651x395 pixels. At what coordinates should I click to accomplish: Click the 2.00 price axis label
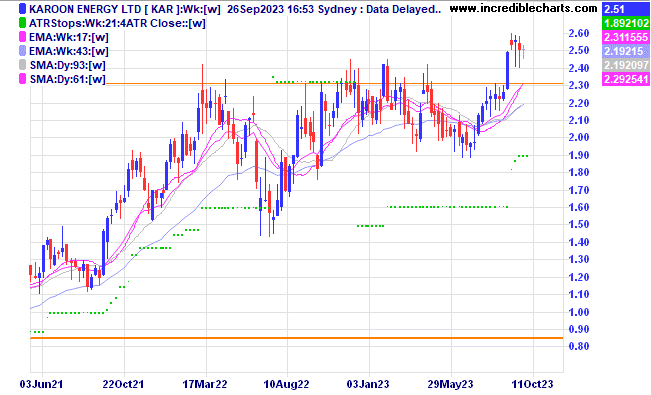579,137
